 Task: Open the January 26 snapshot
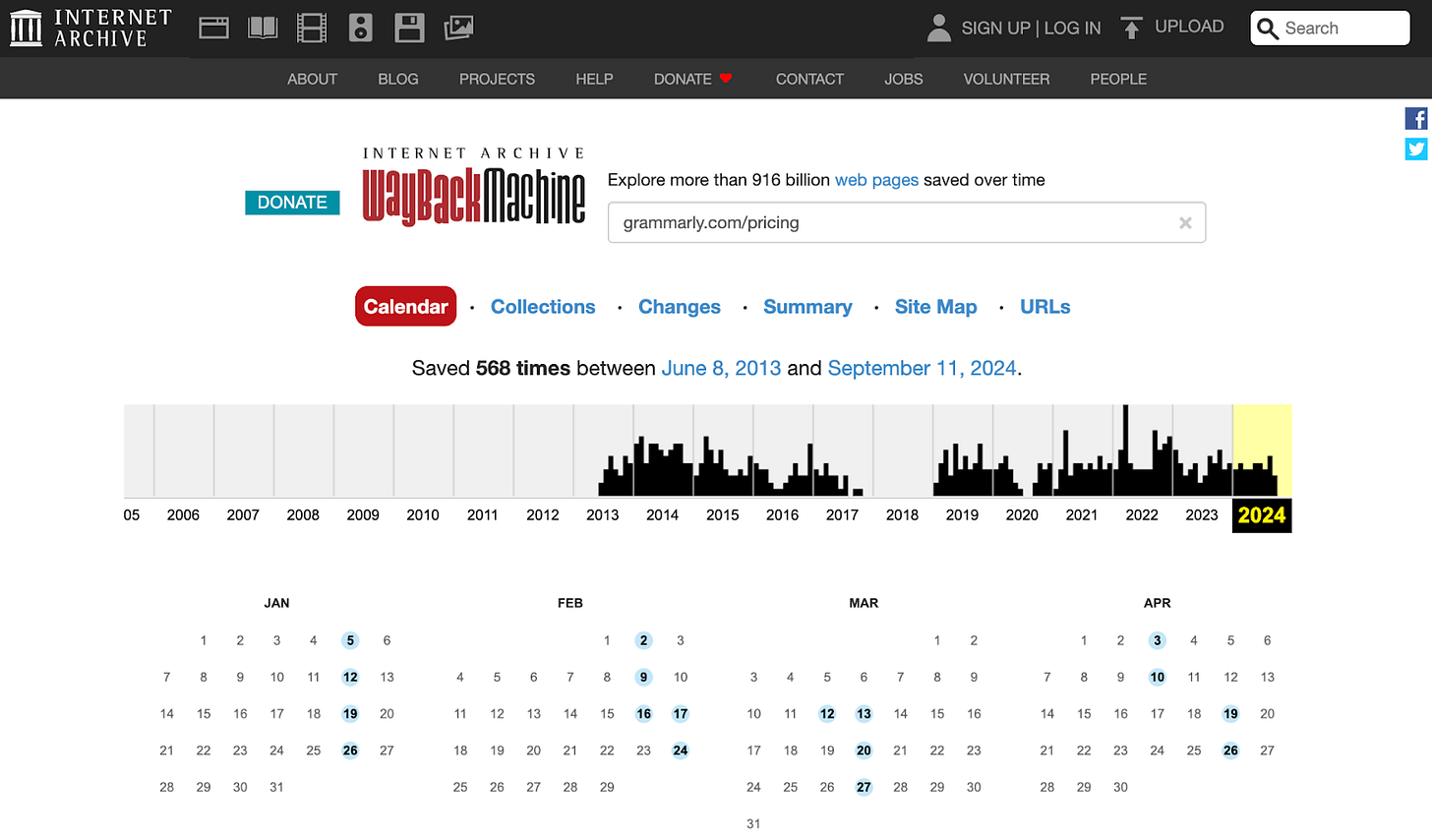pyautogui.click(x=350, y=750)
